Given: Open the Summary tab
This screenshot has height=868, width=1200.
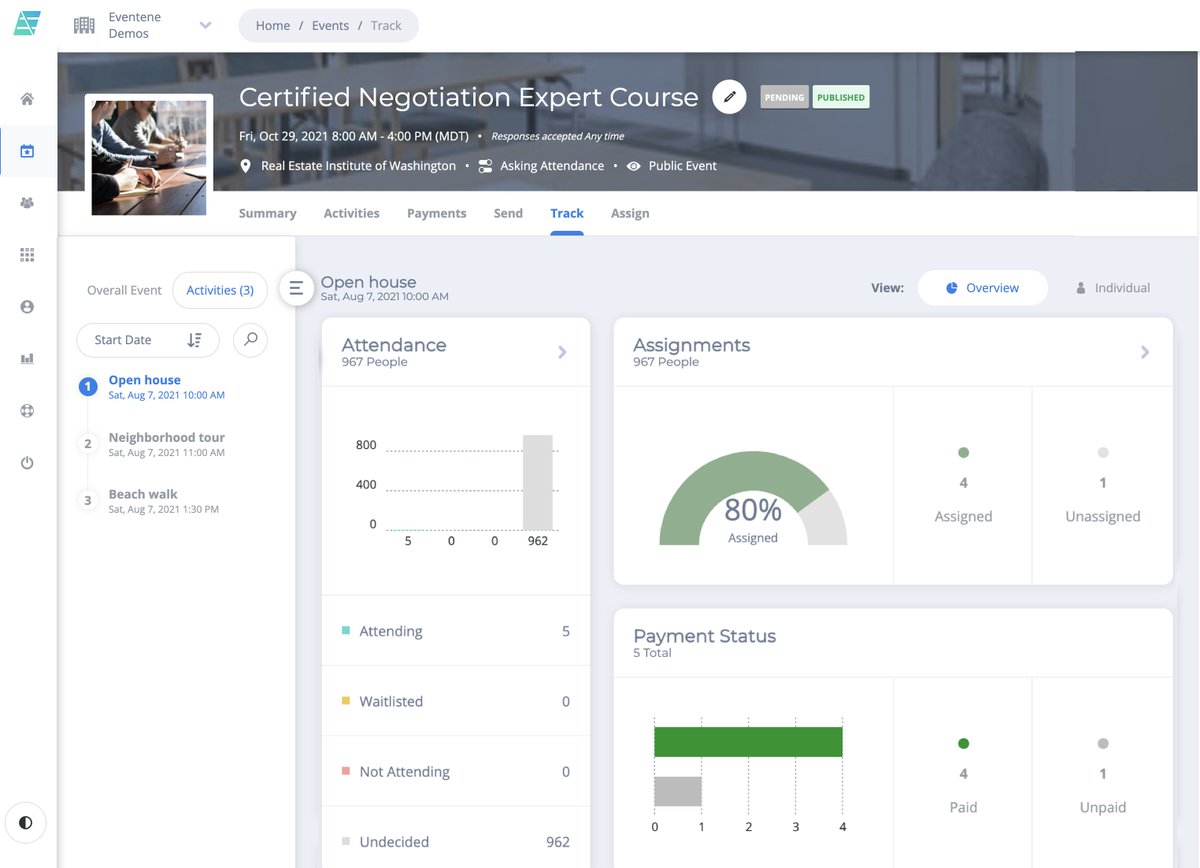Looking at the screenshot, I should click(267, 213).
